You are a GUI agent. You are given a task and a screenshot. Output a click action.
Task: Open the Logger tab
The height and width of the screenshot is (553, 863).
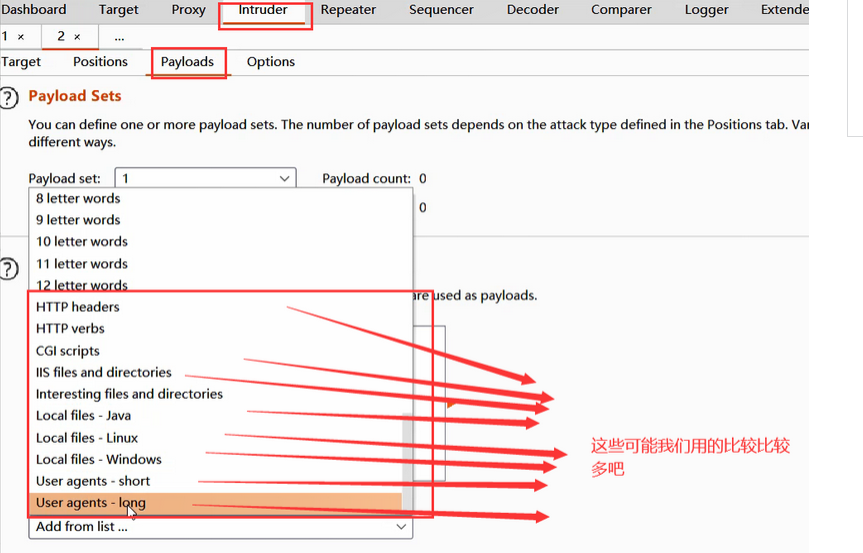click(707, 9)
